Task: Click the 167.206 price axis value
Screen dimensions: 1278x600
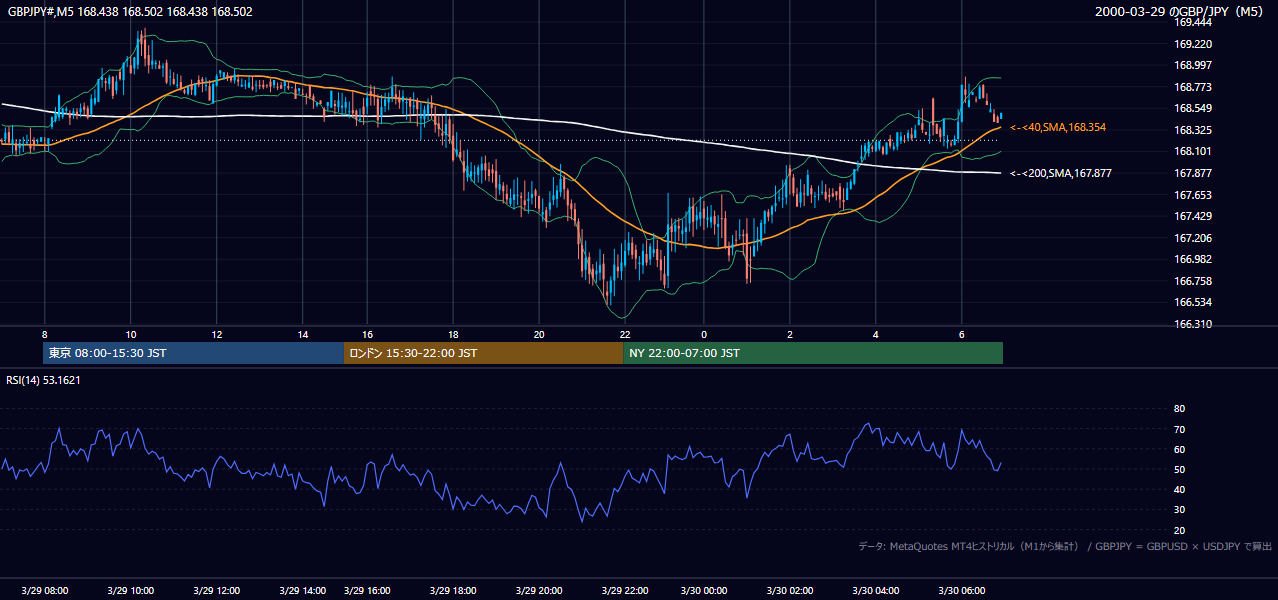Action: [1193, 238]
